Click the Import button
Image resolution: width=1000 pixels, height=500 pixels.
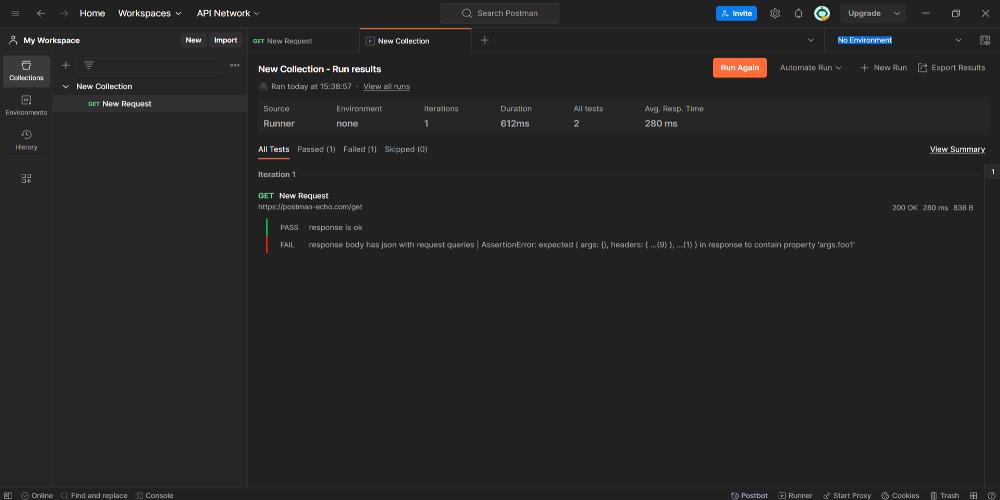[225, 40]
